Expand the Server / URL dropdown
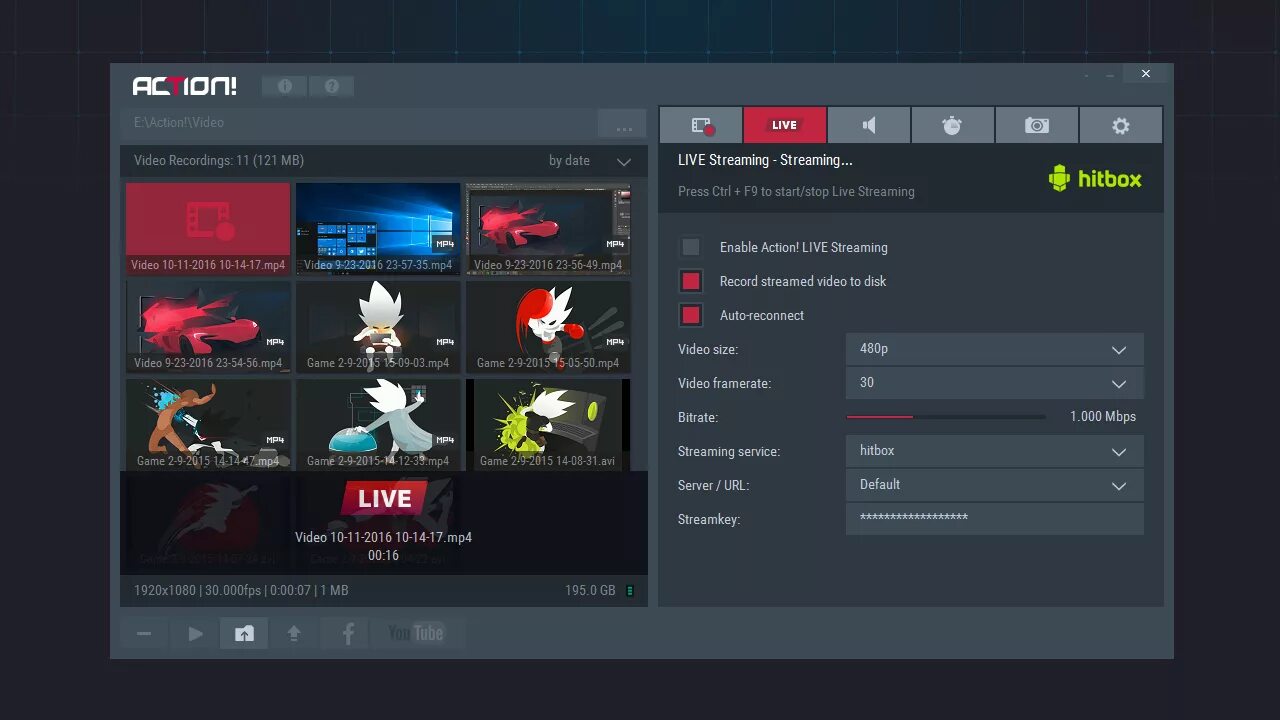The width and height of the screenshot is (1280, 720). (x=994, y=485)
